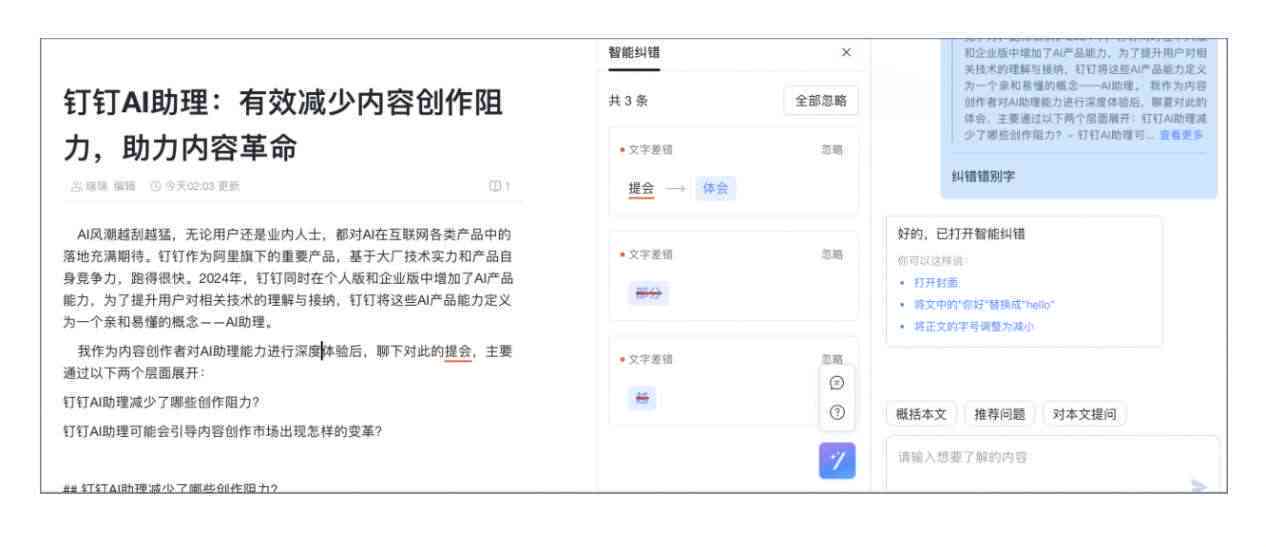Click the underlined 提会 in correction card

(641, 188)
